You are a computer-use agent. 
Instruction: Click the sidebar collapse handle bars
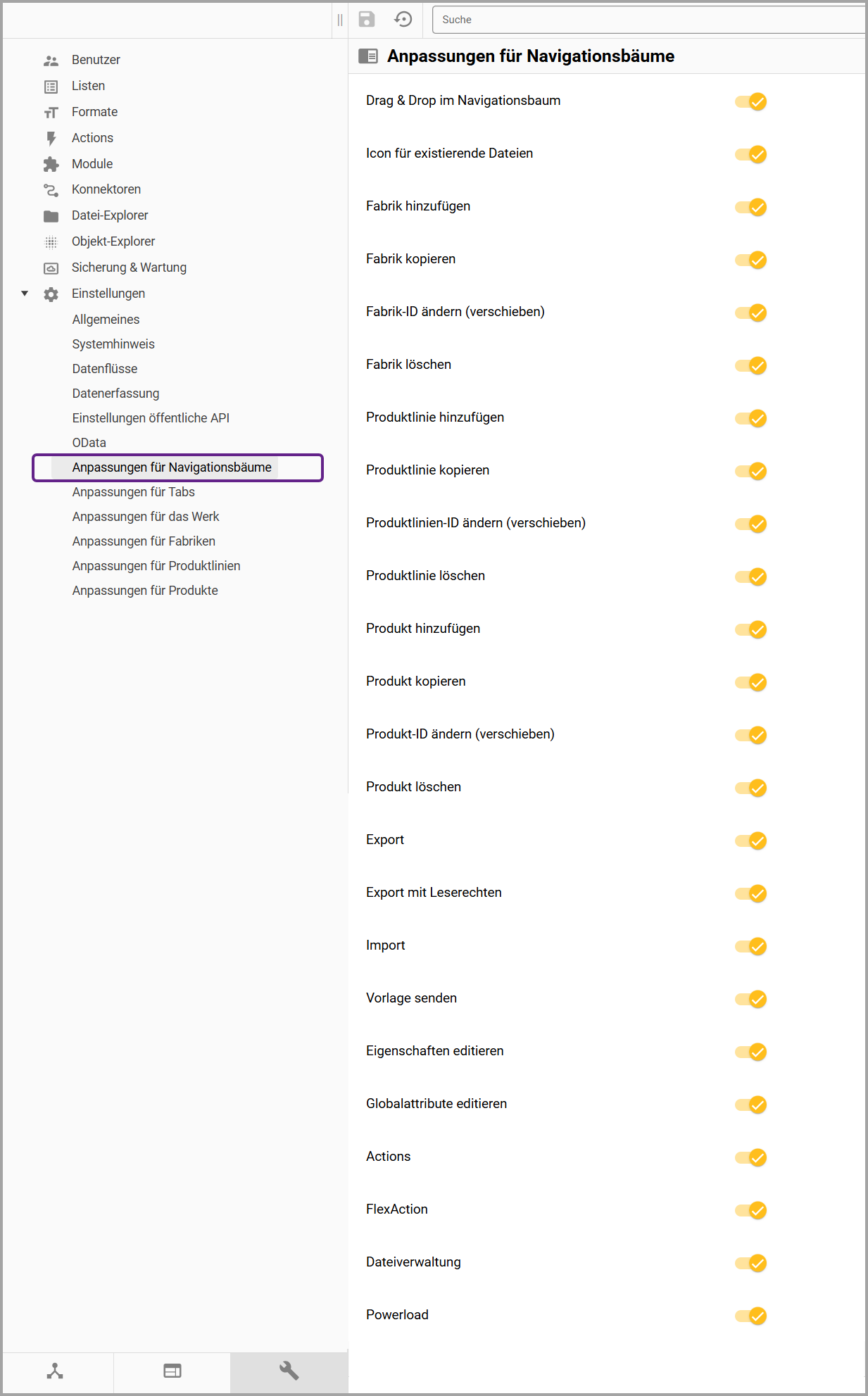pos(340,20)
